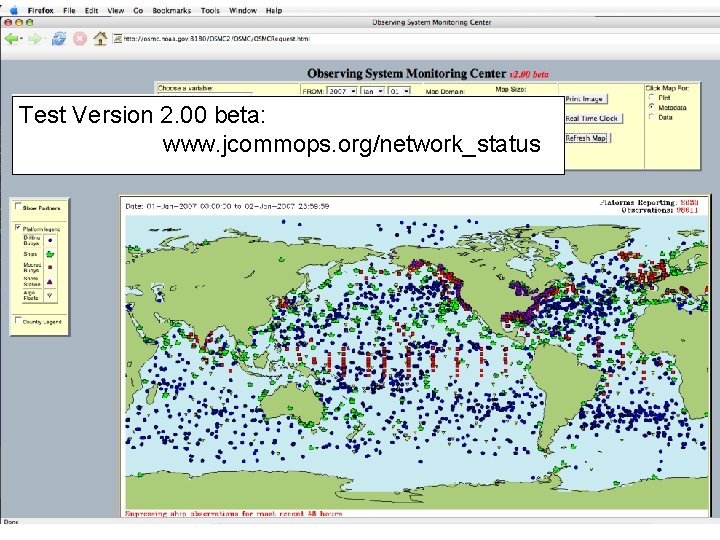The height and width of the screenshot is (540, 720).
Task: Click the 'Map Size:' label
Action: click(511, 89)
